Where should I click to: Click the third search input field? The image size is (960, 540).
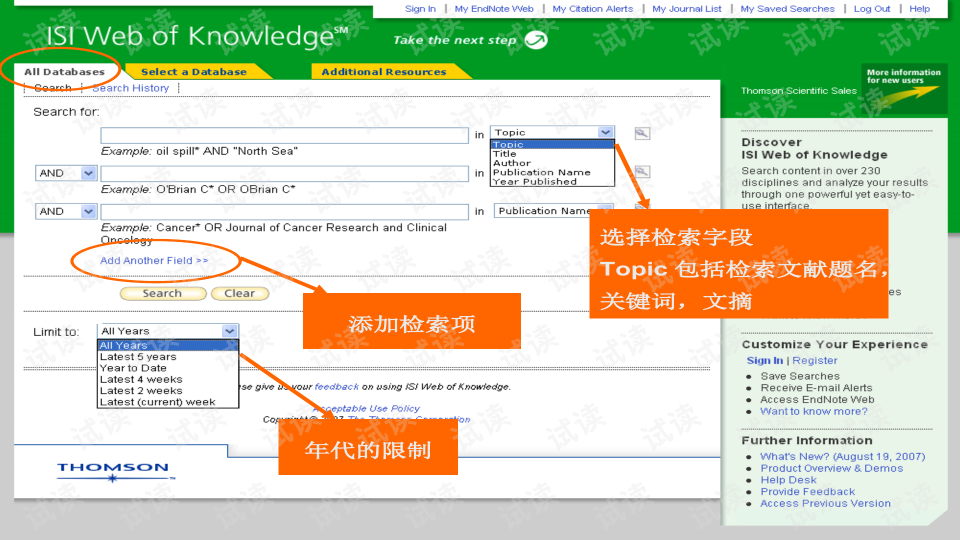[x=285, y=212]
